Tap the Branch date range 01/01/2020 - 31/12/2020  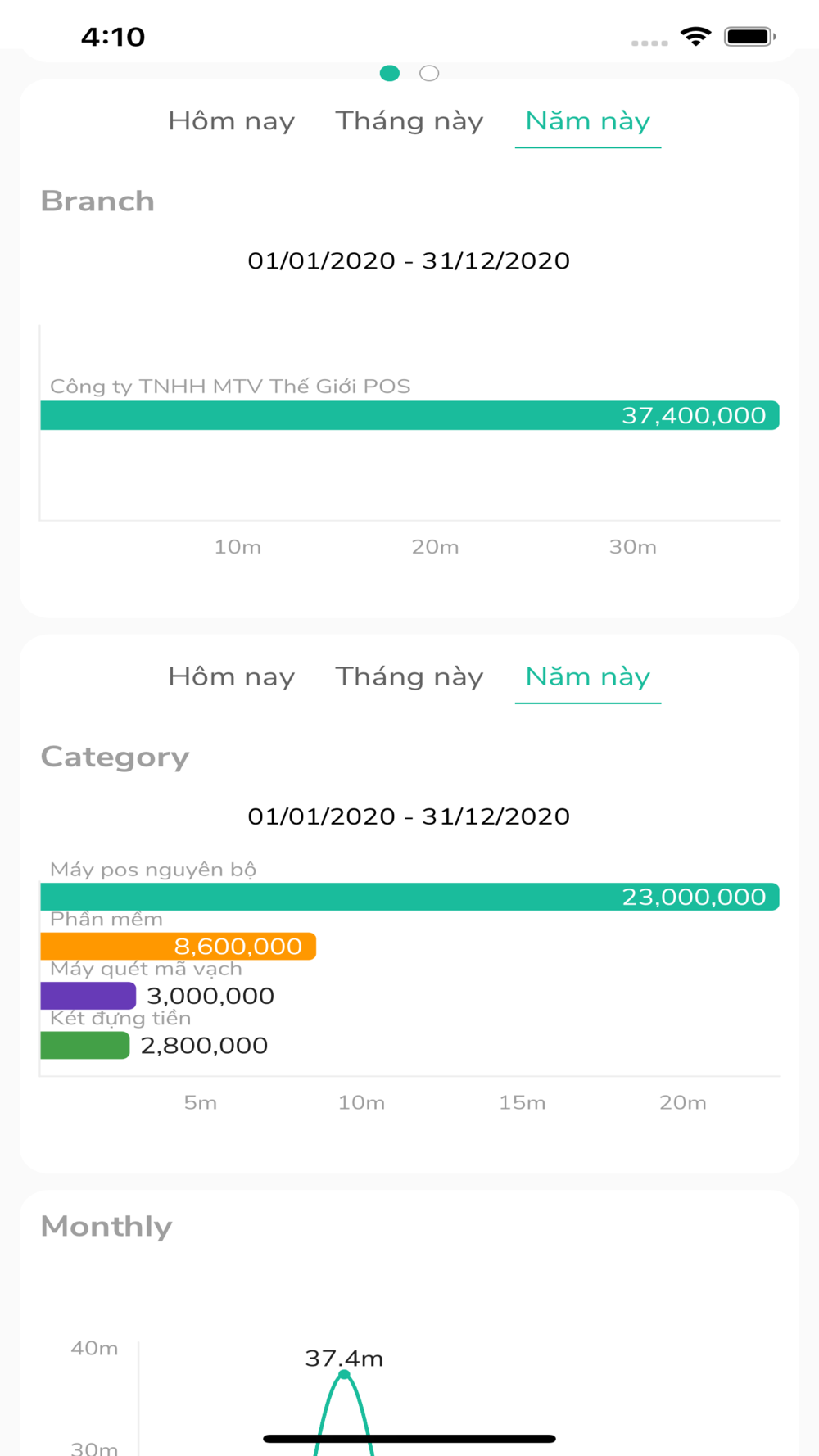click(409, 260)
